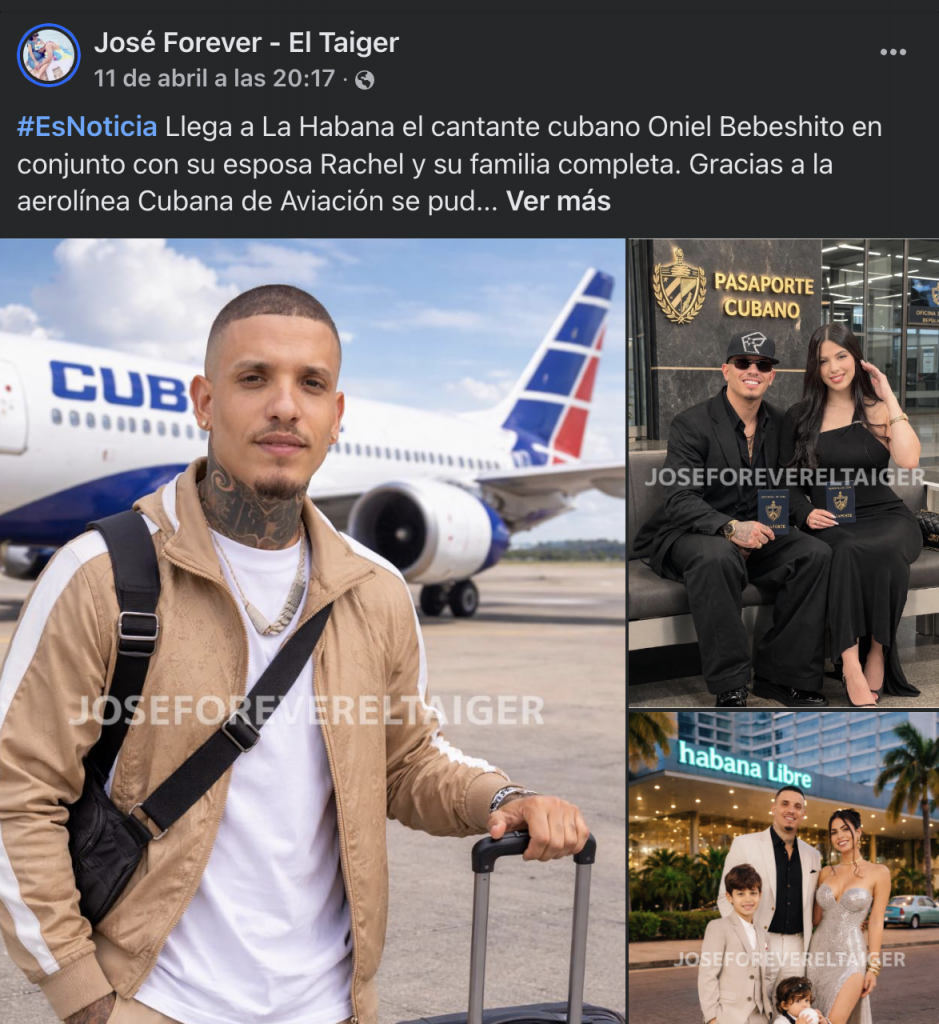Click the blue passport held by woman
This screenshot has height=1024, width=939.
point(841,503)
